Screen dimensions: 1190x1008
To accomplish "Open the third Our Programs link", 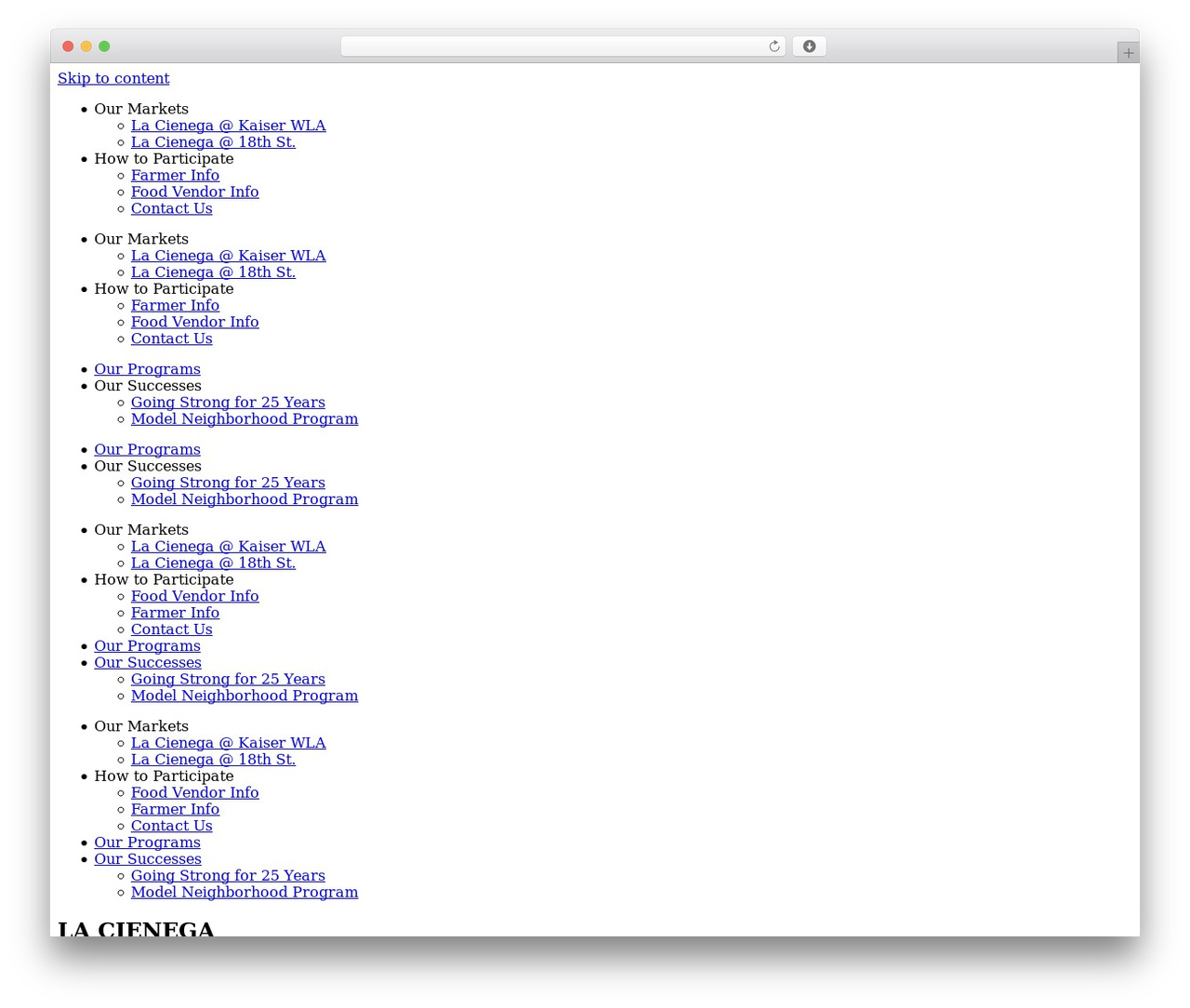I will tap(147, 646).
